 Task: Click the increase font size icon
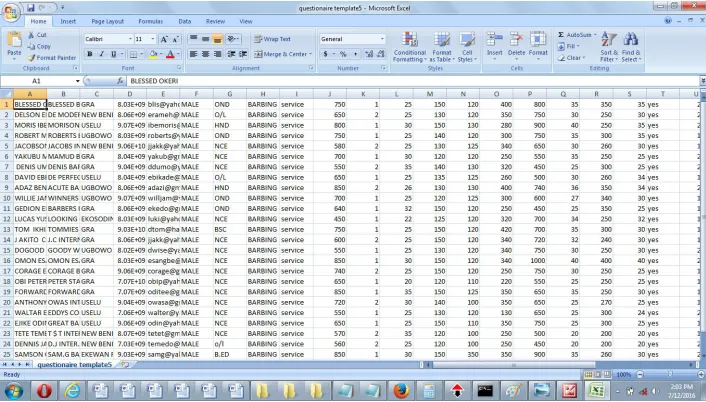point(164,39)
